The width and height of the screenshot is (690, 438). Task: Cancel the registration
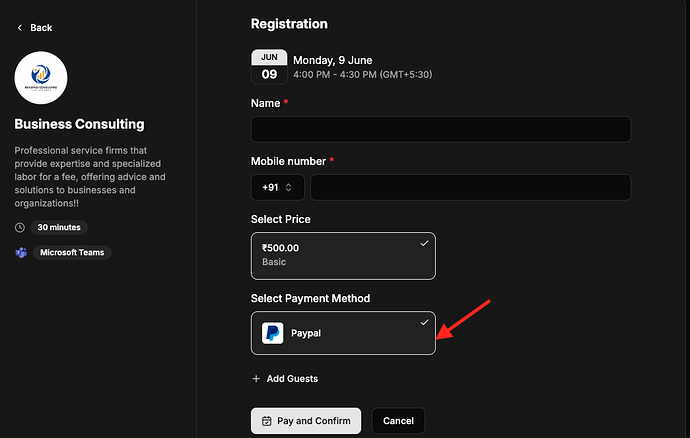pyautogui.click(x=398, y=421)
